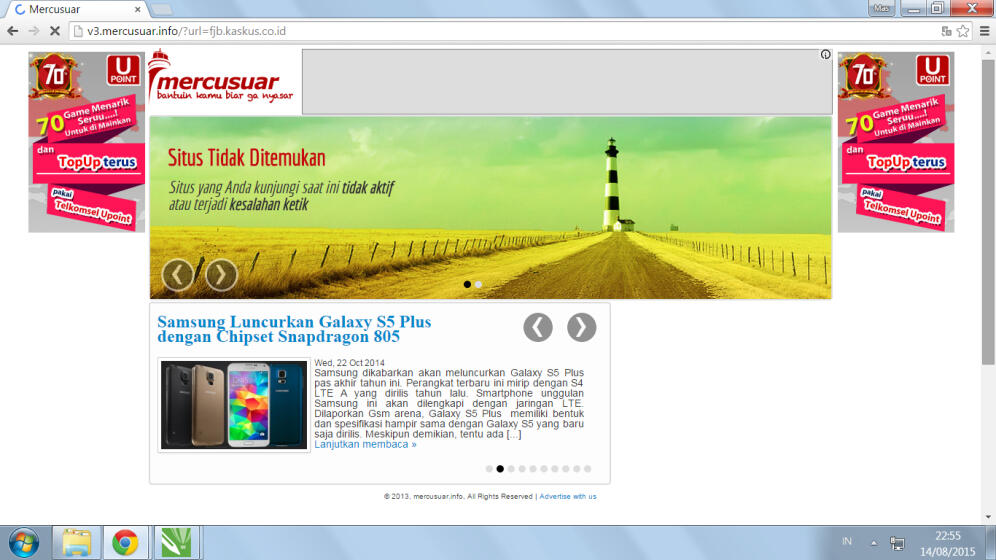Viewport: 996px width, 560px height.
Task: Select third news pagination dot
Action: pyautogui.click(x=511, y=469)
